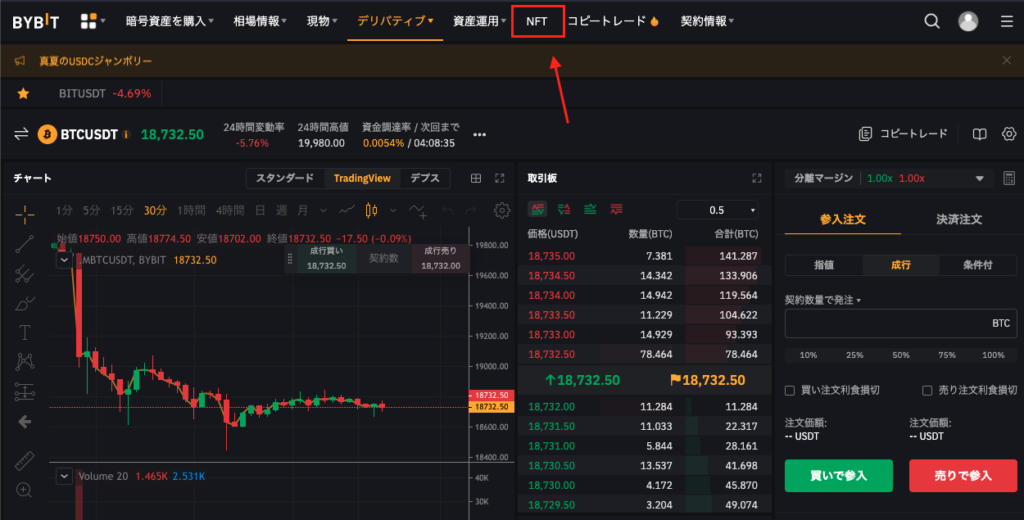
Task: Set quantity slider to 50%
Action: click(x=901, y=355)
